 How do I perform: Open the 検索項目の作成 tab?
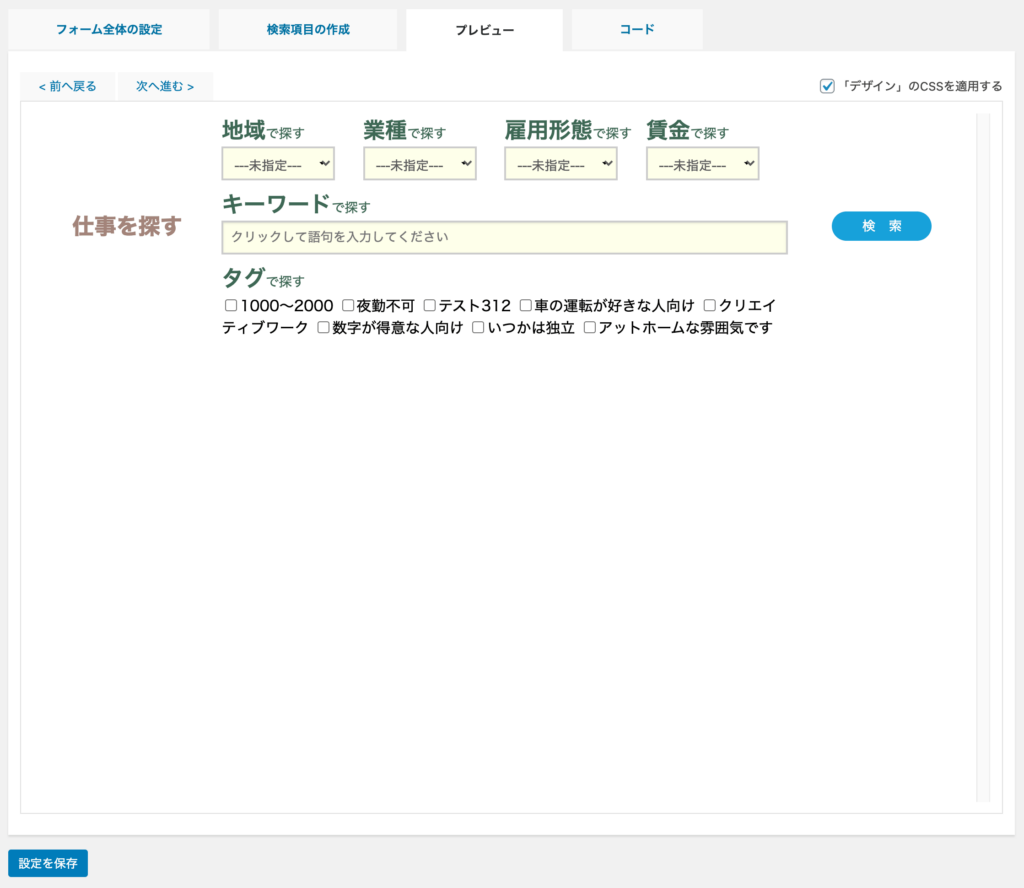tap(308, 30)
